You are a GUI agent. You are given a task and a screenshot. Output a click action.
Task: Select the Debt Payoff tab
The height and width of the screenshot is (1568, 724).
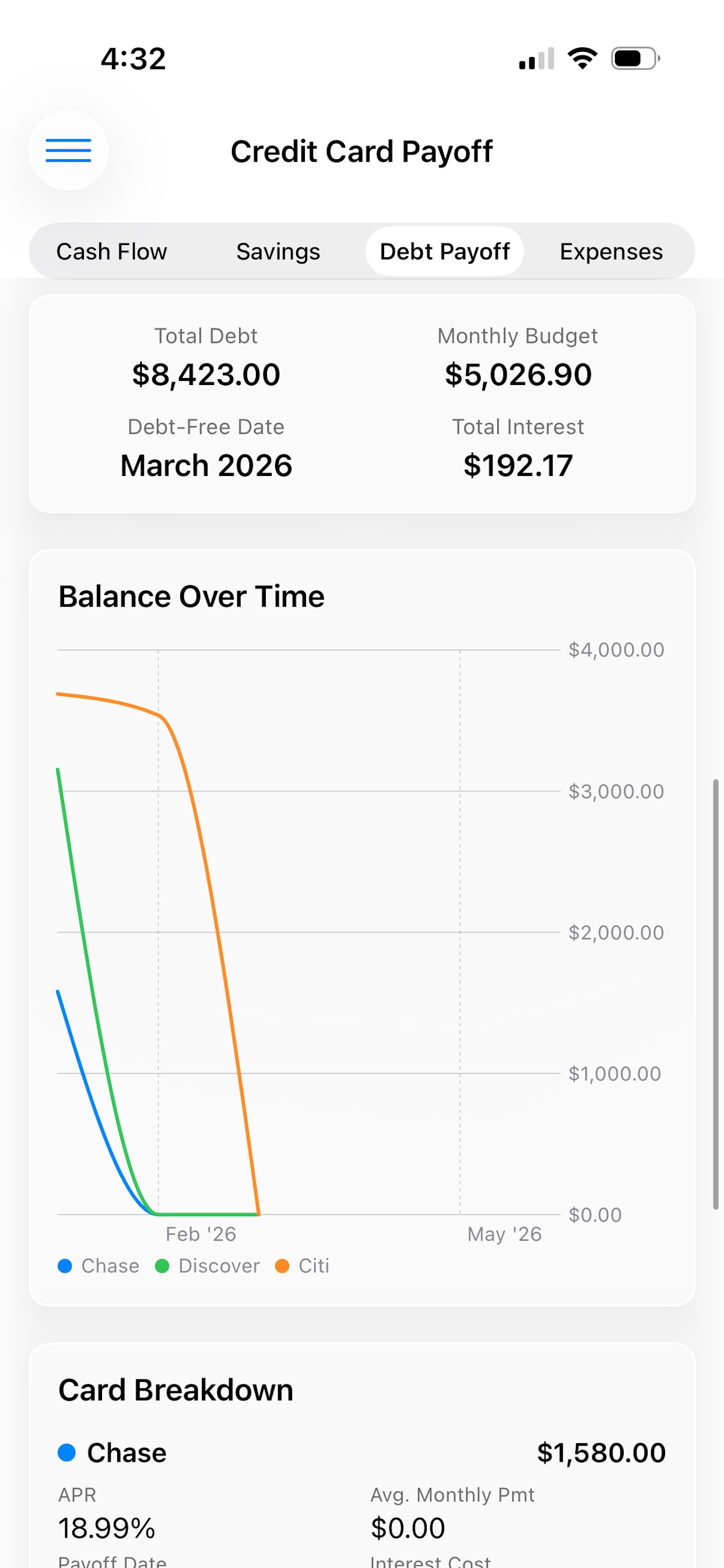coord(445,251)
